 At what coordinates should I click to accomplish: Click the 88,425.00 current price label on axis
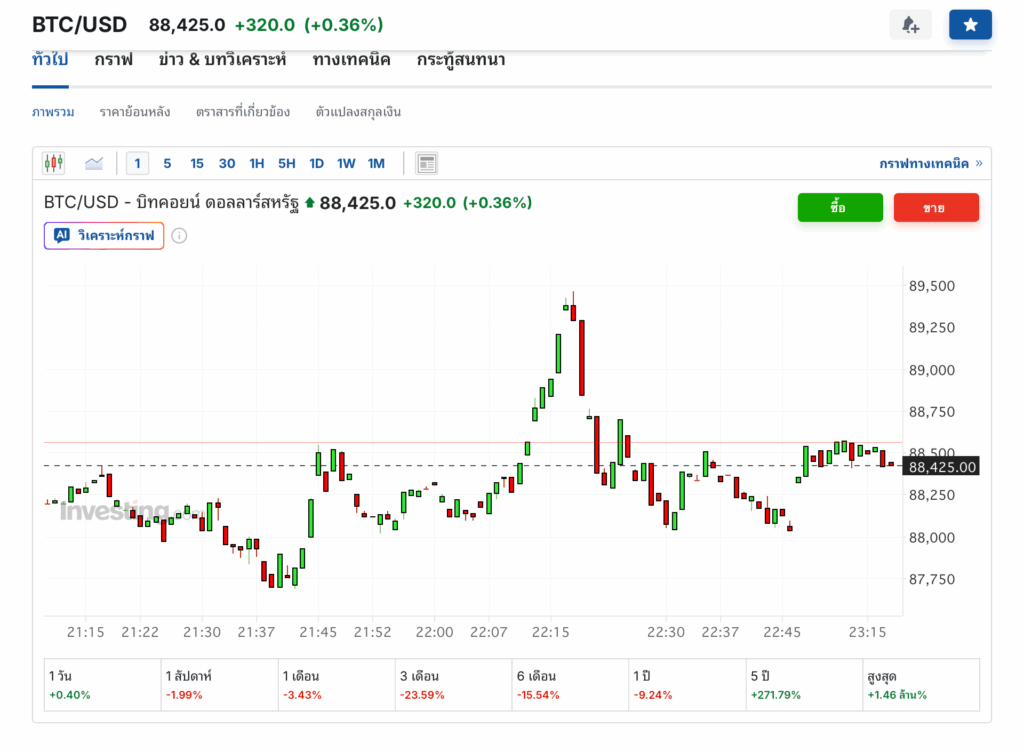941,467
